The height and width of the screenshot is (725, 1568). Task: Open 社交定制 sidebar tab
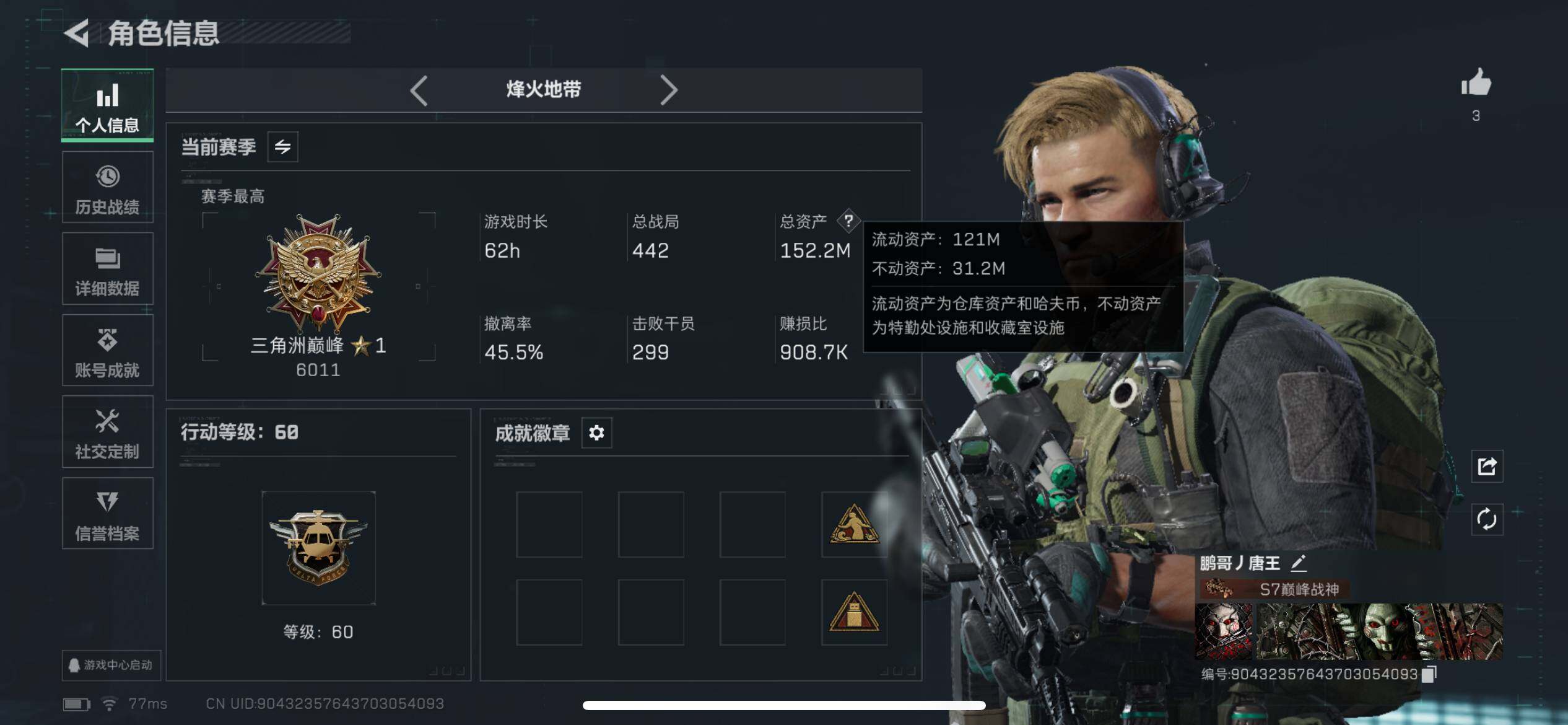(108, 432)
